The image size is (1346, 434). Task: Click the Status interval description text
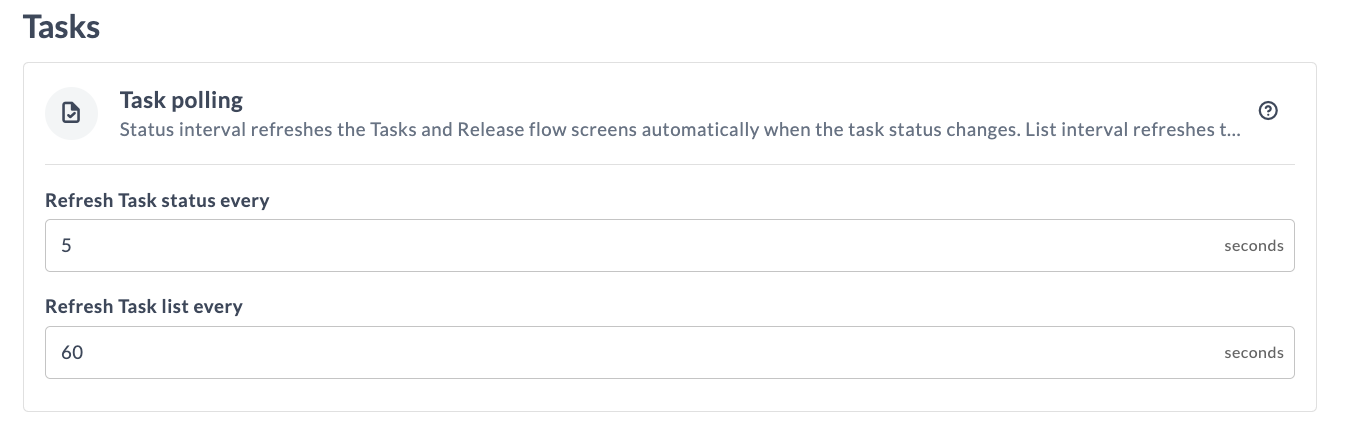[x=680, y=129]
